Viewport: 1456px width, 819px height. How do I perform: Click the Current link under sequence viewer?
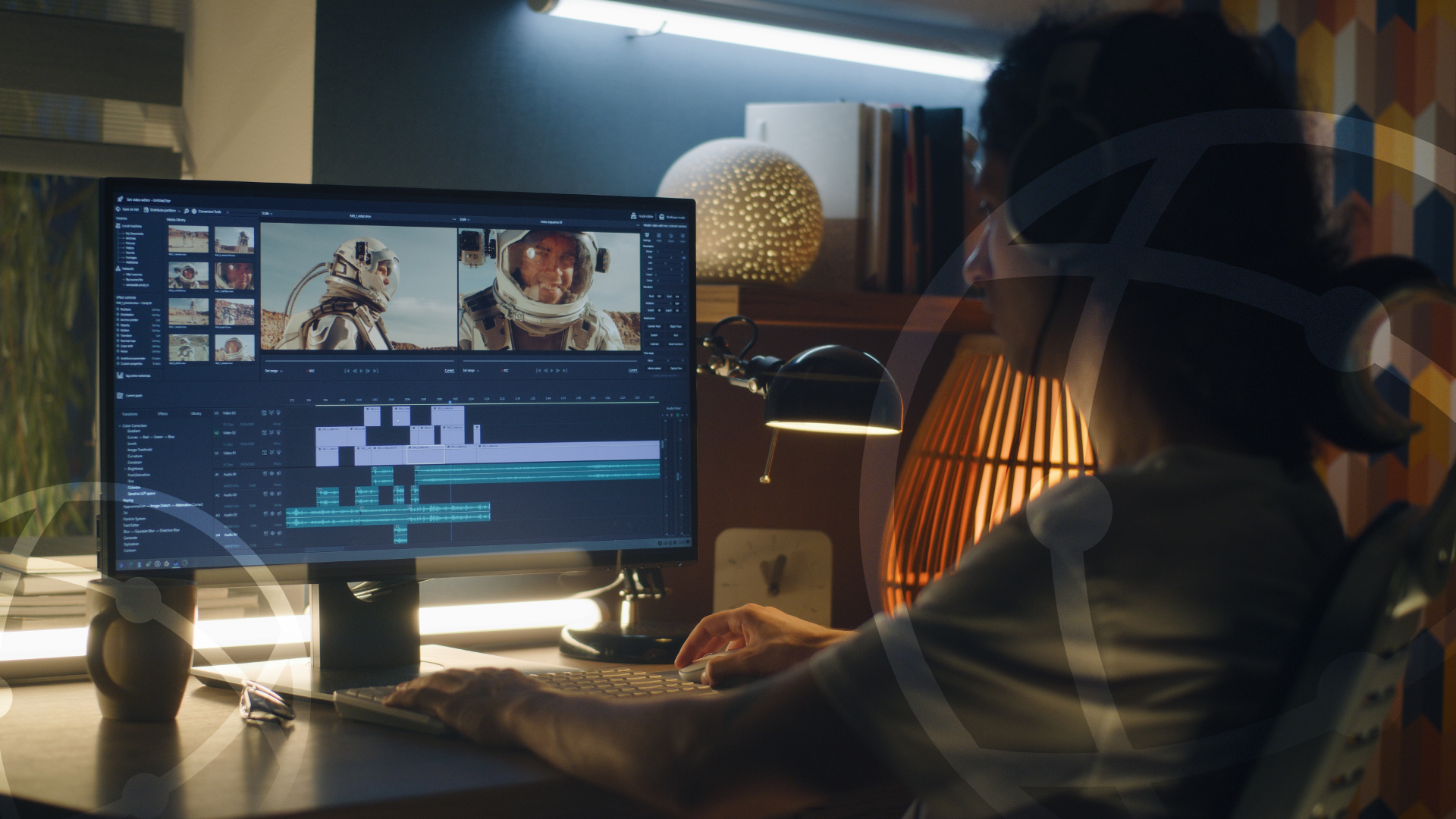click(x=632, y=371)
